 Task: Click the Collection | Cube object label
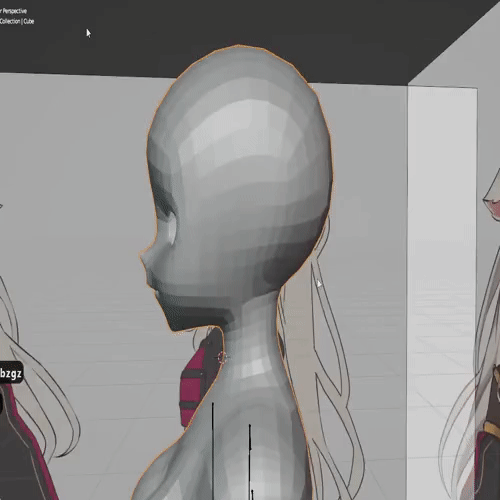tap(17, 21)
